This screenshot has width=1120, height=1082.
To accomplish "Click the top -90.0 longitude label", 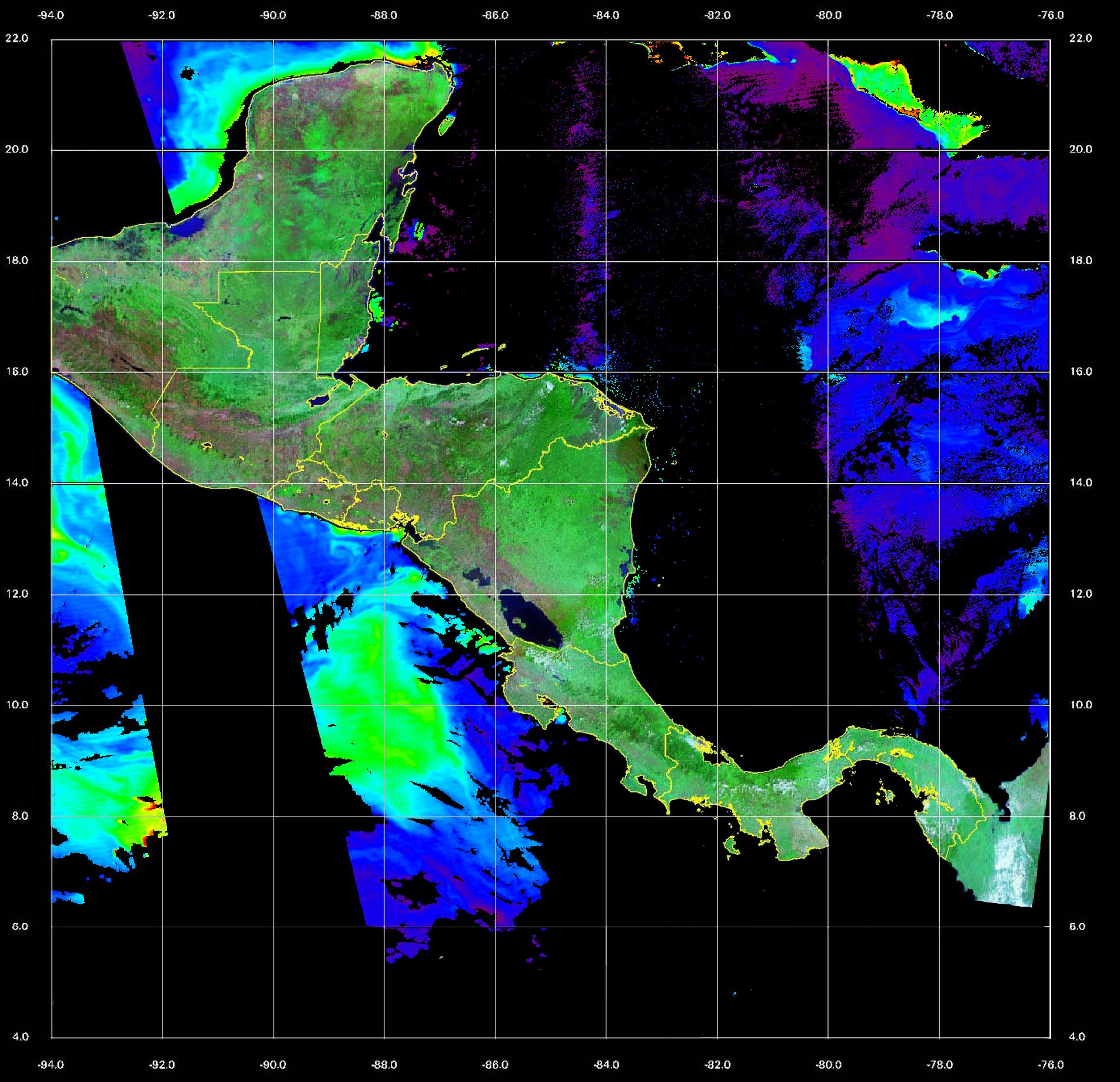I will coord(273,15).
